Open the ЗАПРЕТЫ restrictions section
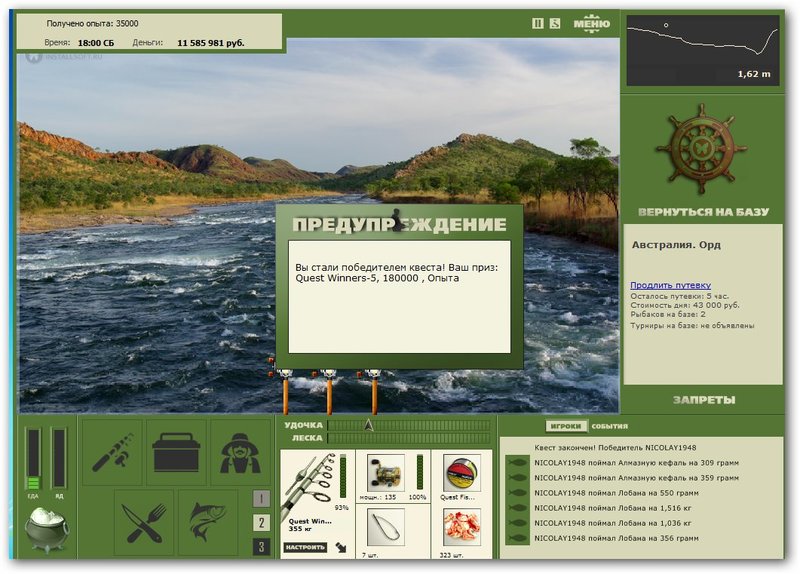This screenshot has height=574, width=800. click(x=704, y=400)
